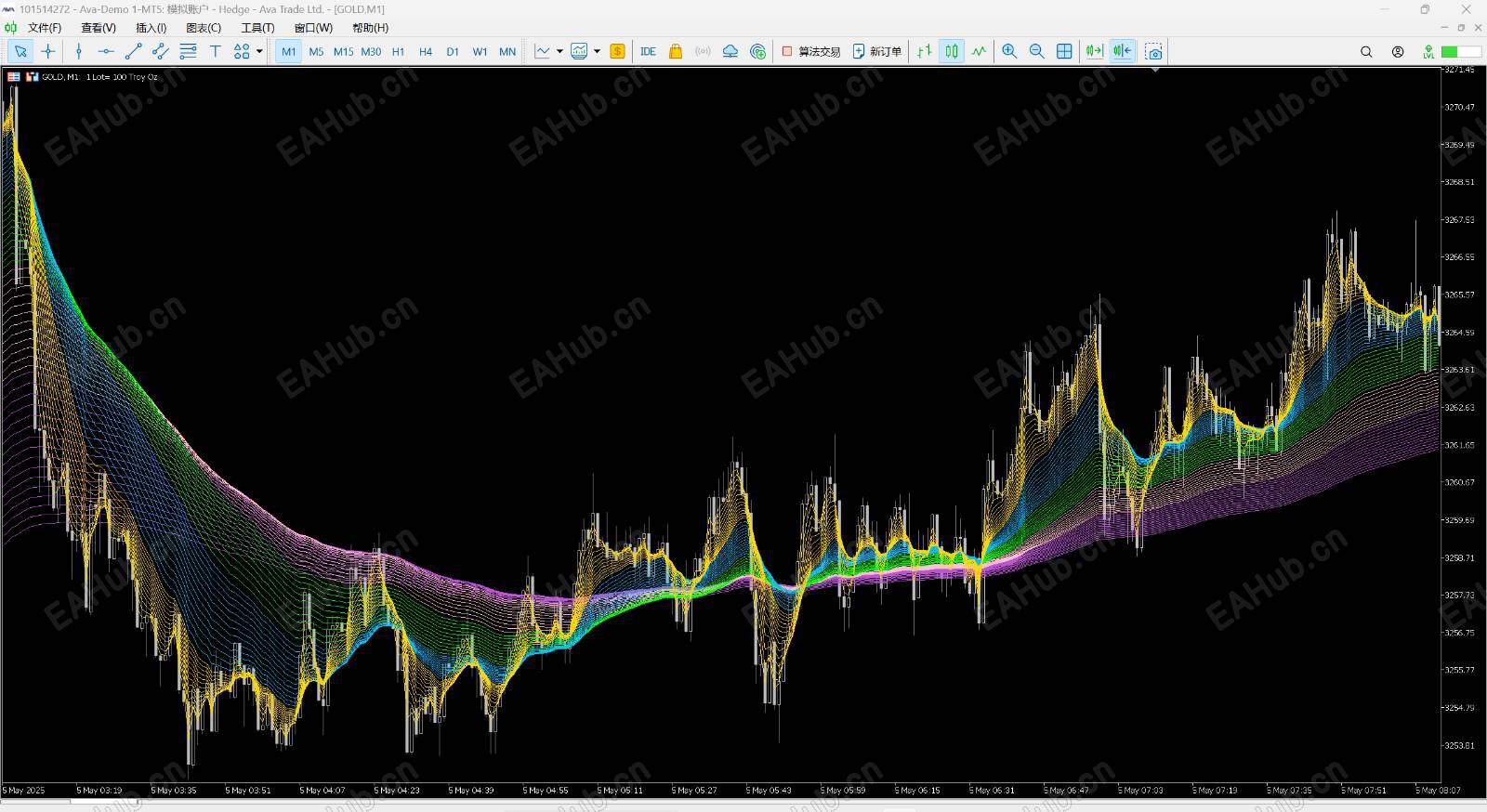Viewport: 1487px width, 812px height.
Task: Activate the crosshair tool
Action: (x=48, y=52)
